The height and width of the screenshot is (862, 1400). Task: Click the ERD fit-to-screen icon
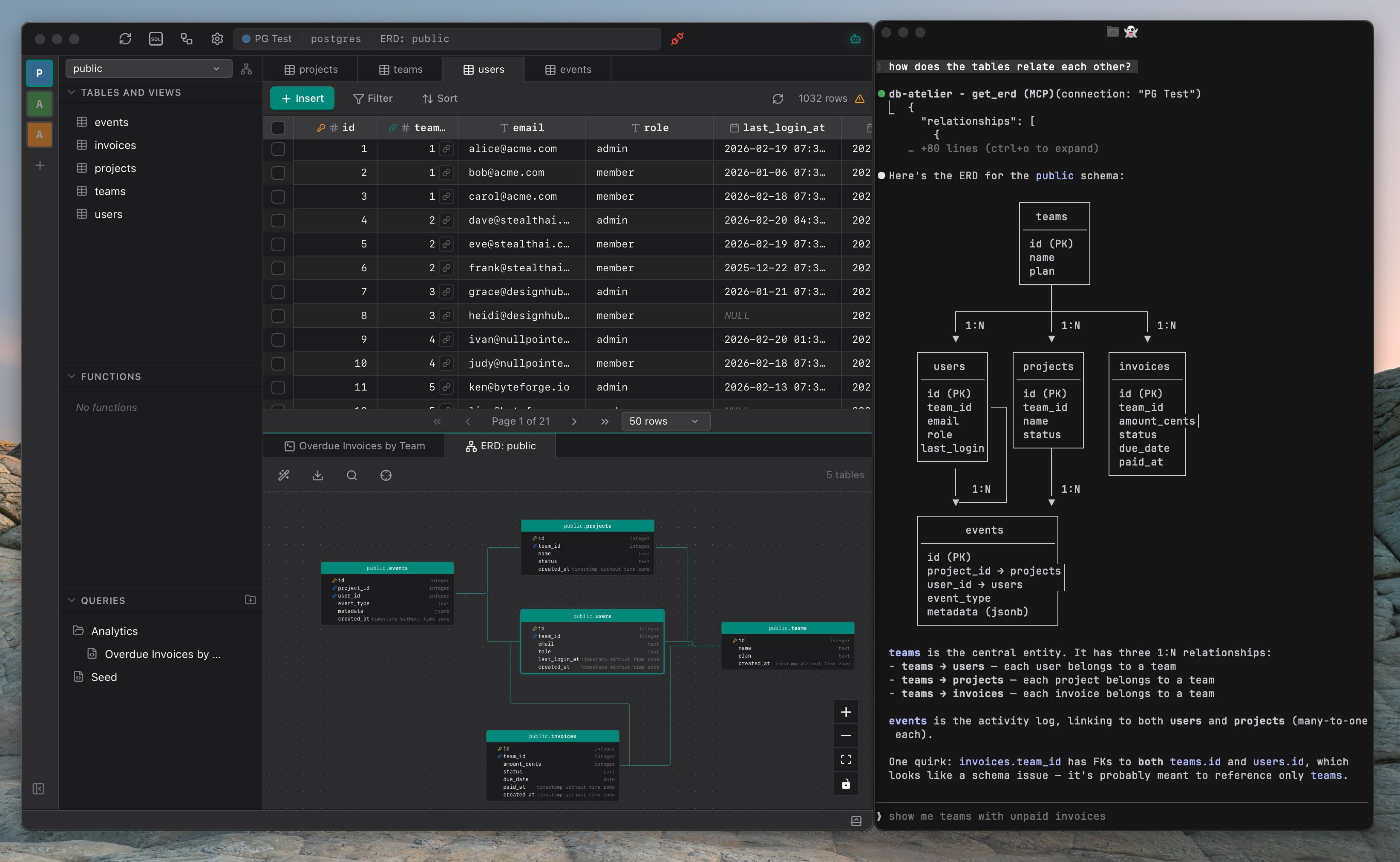click(x=846, y=759)
